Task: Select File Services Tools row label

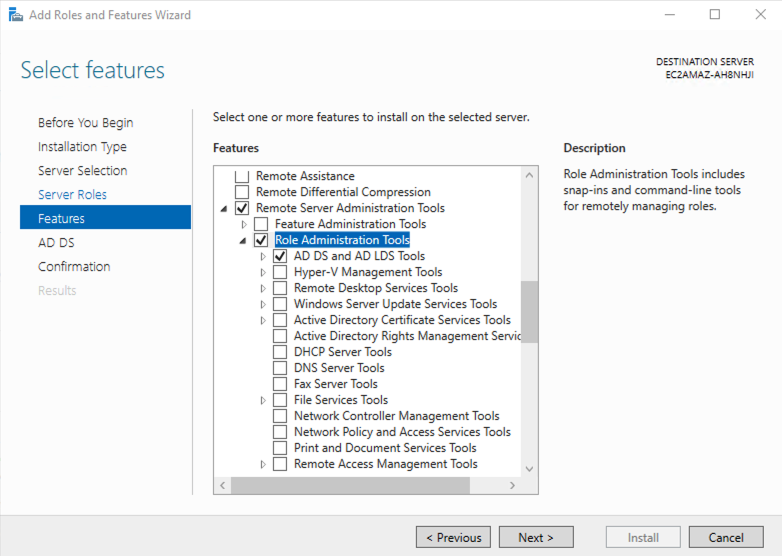Action: click(341, 399)
